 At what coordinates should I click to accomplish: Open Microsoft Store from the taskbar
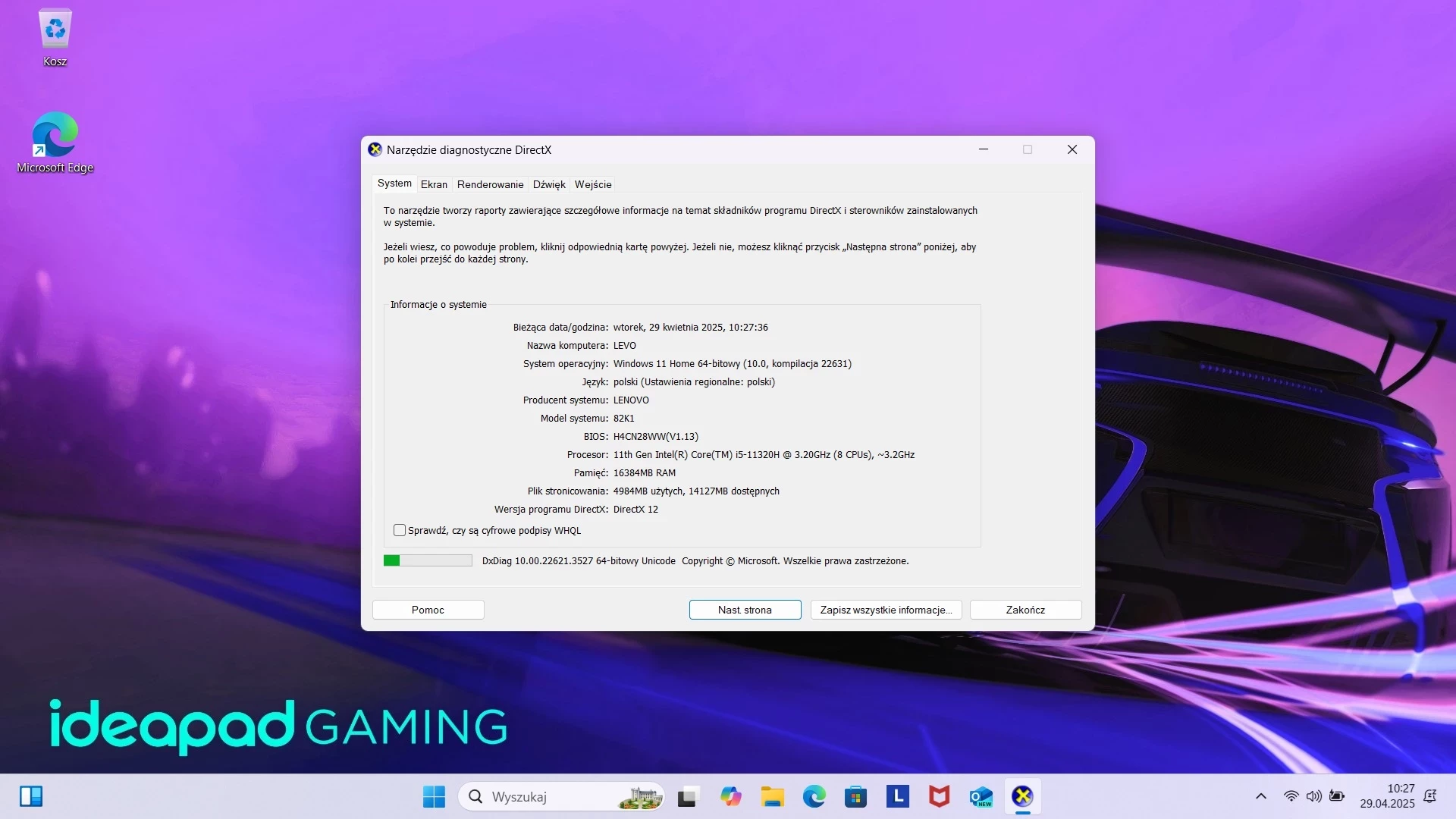pos(855,796)
